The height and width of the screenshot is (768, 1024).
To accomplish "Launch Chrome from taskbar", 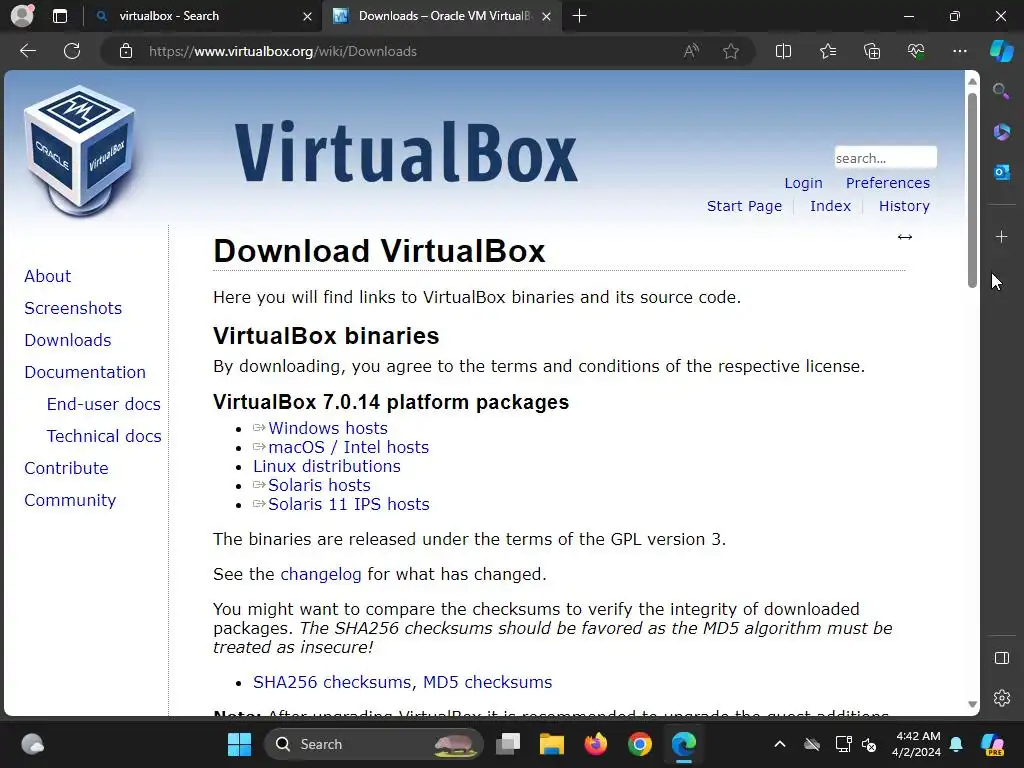I will pos(640,744).
